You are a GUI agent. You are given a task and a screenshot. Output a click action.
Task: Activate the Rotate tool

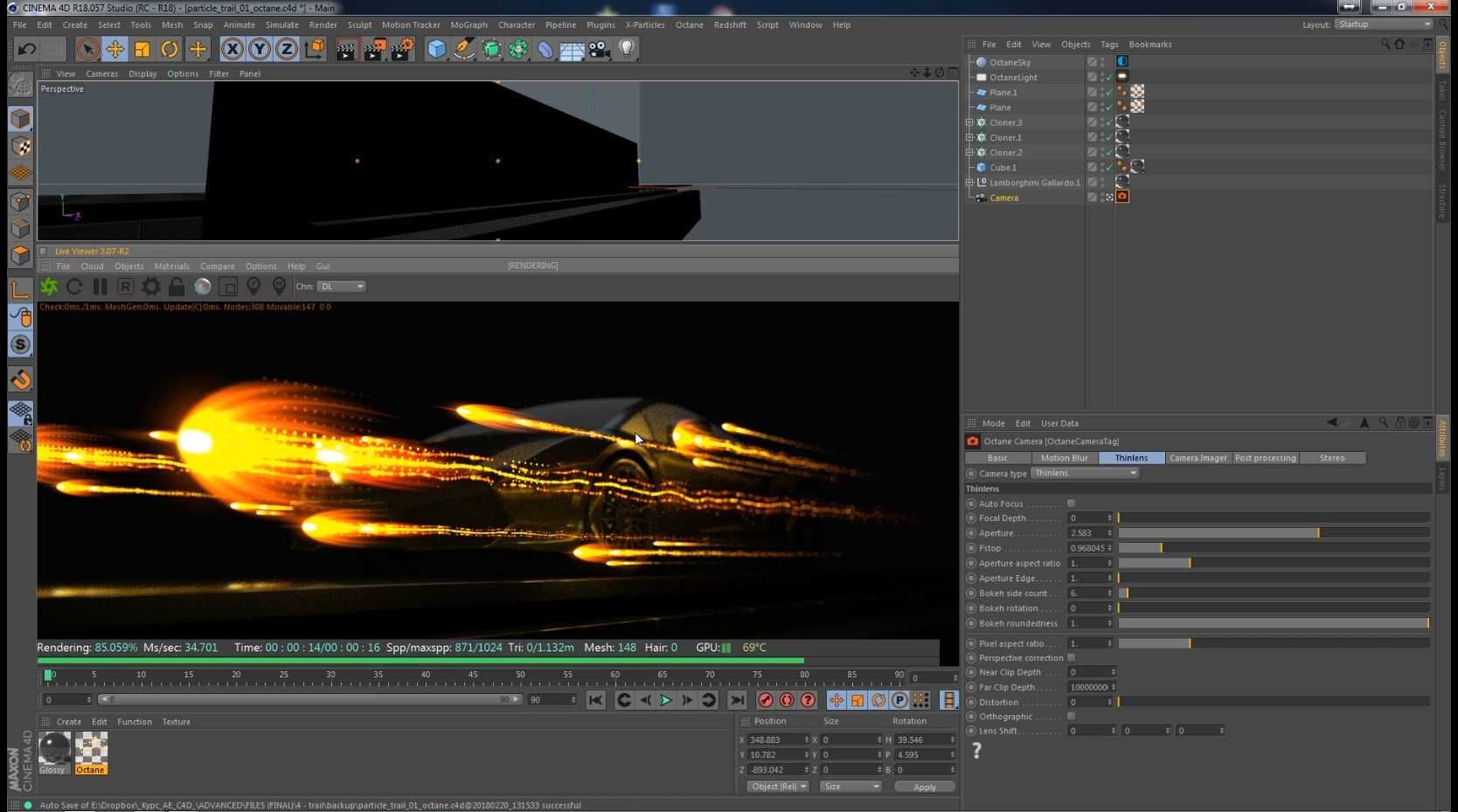click(x=170, y=49)
